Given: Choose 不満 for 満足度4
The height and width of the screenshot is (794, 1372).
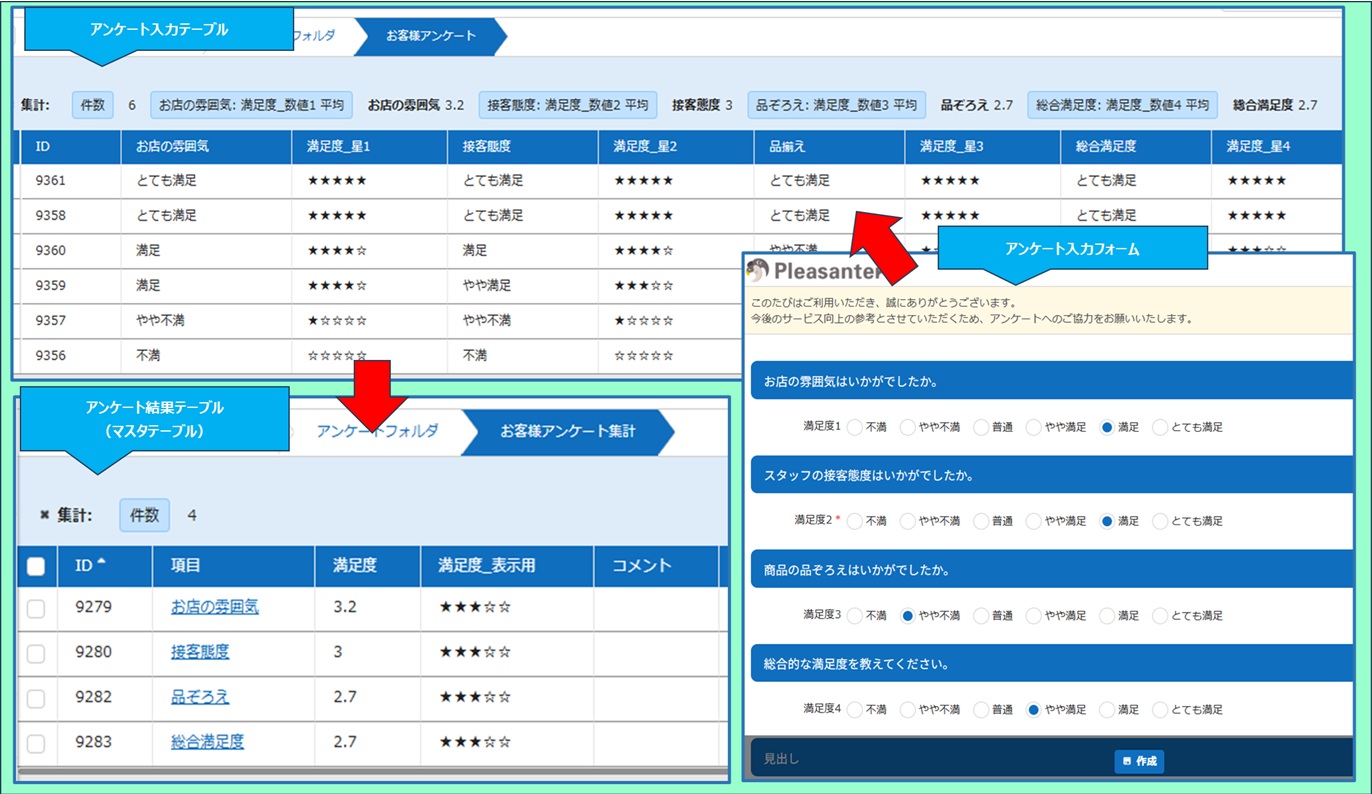Looking at the screenshot, I should click(x=855, y=709).
